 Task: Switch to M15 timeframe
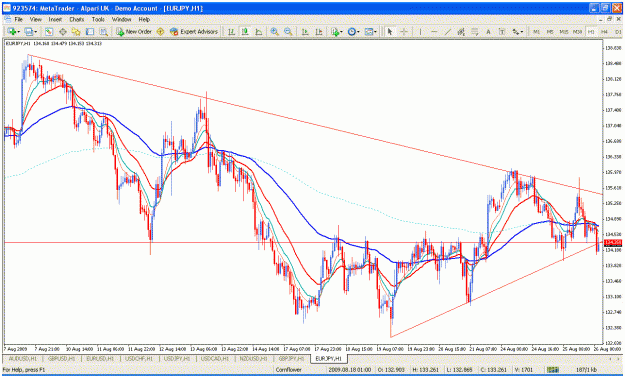[564, 31]
